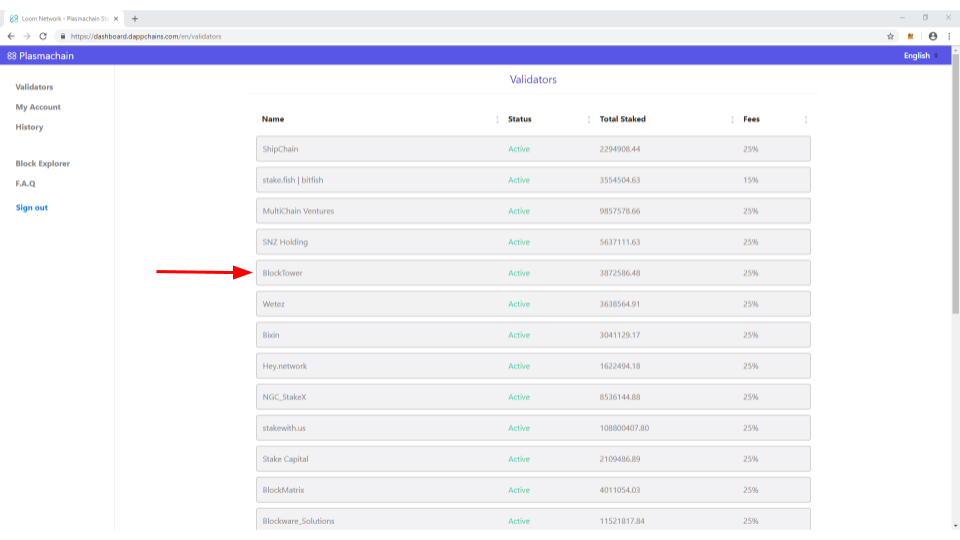960x540 pixels.
Task: Open Validators in the sidebar
Action: 34,87
